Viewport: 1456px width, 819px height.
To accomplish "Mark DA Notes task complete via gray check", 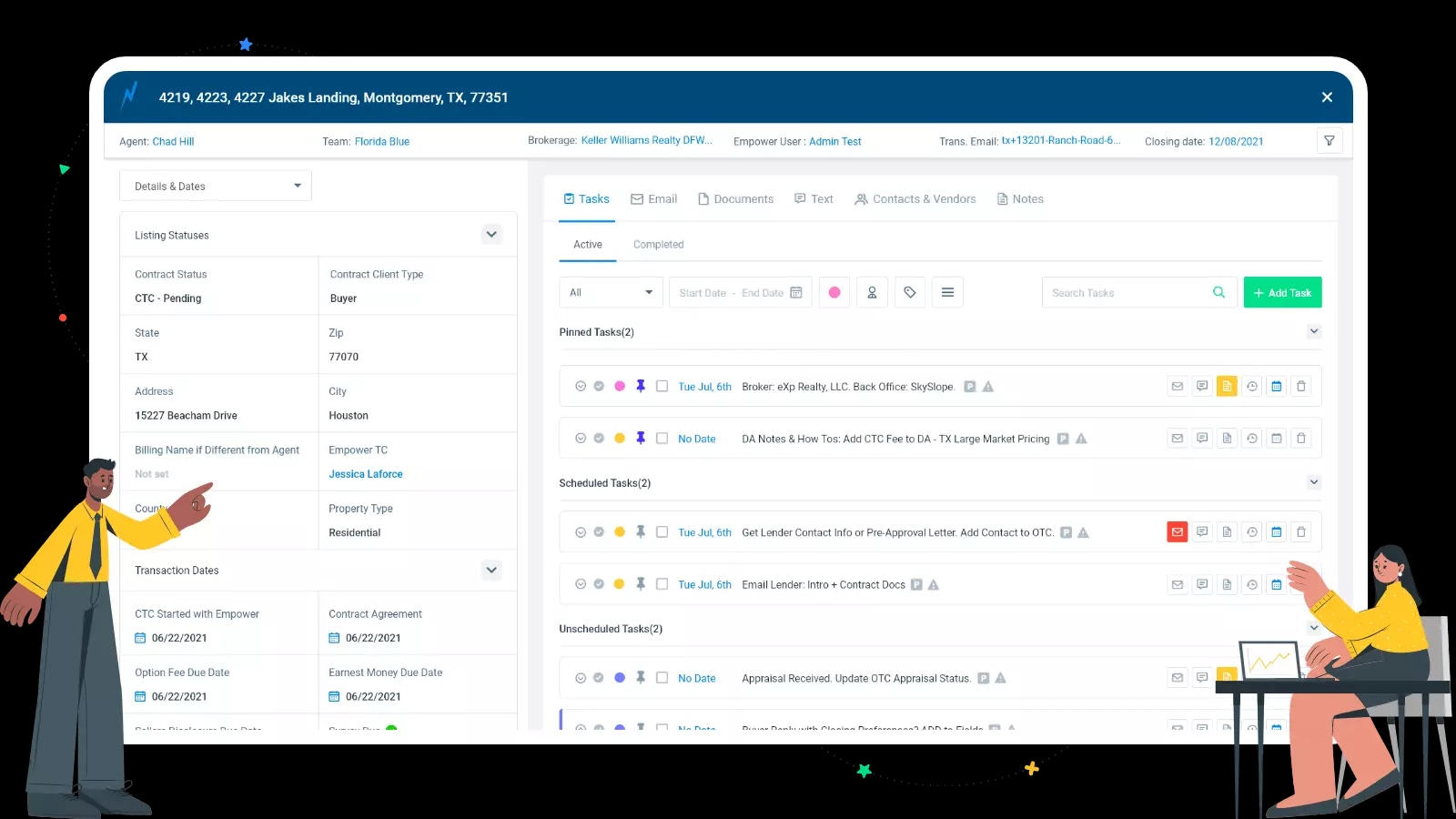I will (x=599, y=438).
